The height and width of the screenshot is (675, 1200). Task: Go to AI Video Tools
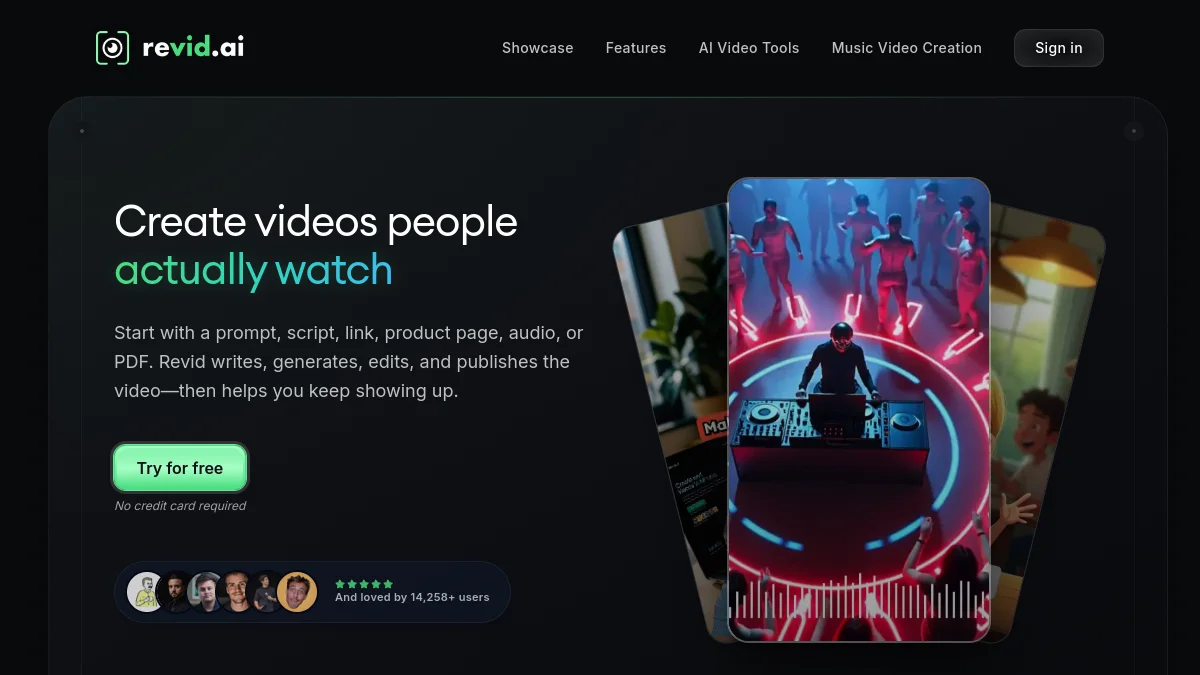coord(749,48)
